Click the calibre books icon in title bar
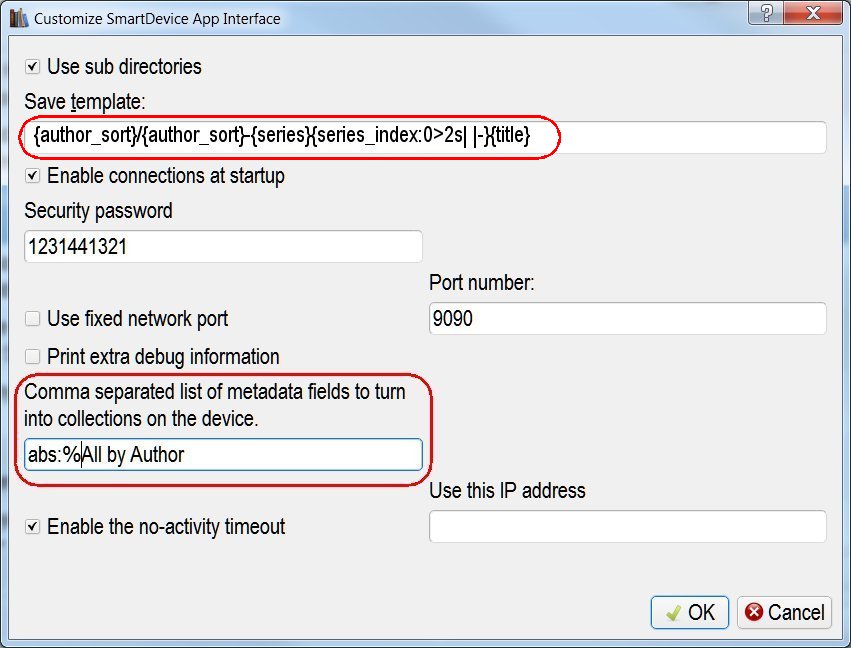851x648 pixels. (18, 18)
